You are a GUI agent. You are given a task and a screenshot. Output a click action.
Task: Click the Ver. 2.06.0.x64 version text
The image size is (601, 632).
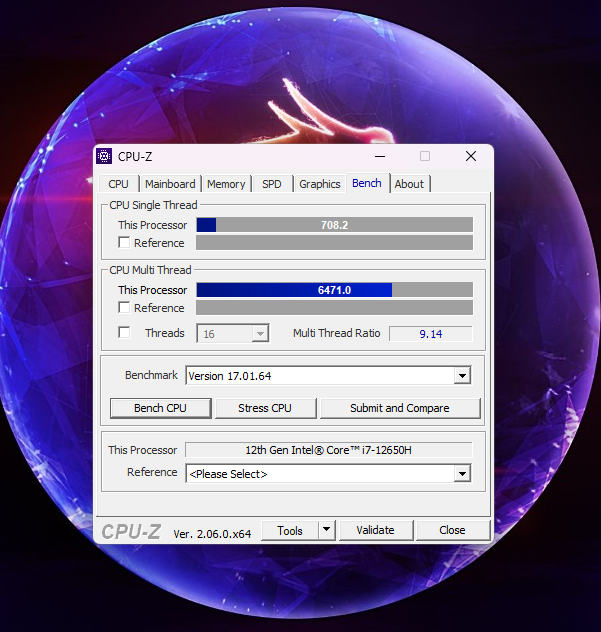[x=212, y=534]
